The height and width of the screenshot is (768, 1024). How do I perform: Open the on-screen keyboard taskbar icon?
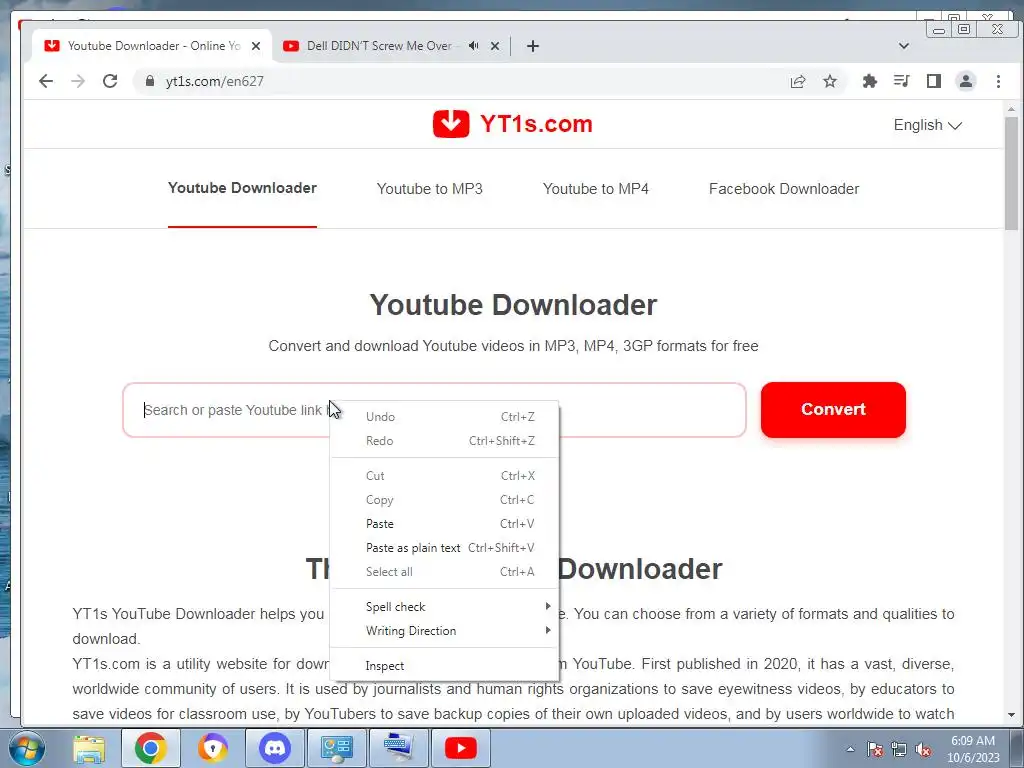point(399,748)
